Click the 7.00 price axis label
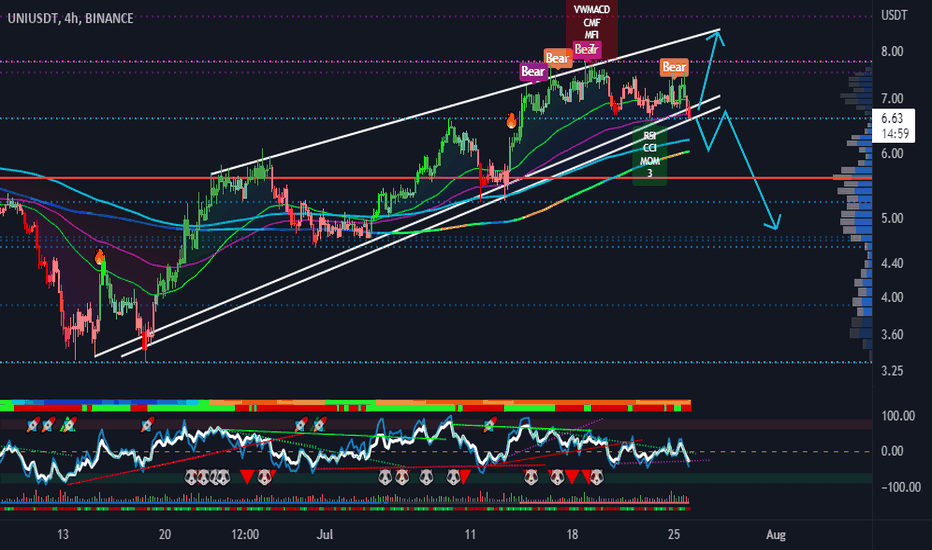 (x=892, y=98)
